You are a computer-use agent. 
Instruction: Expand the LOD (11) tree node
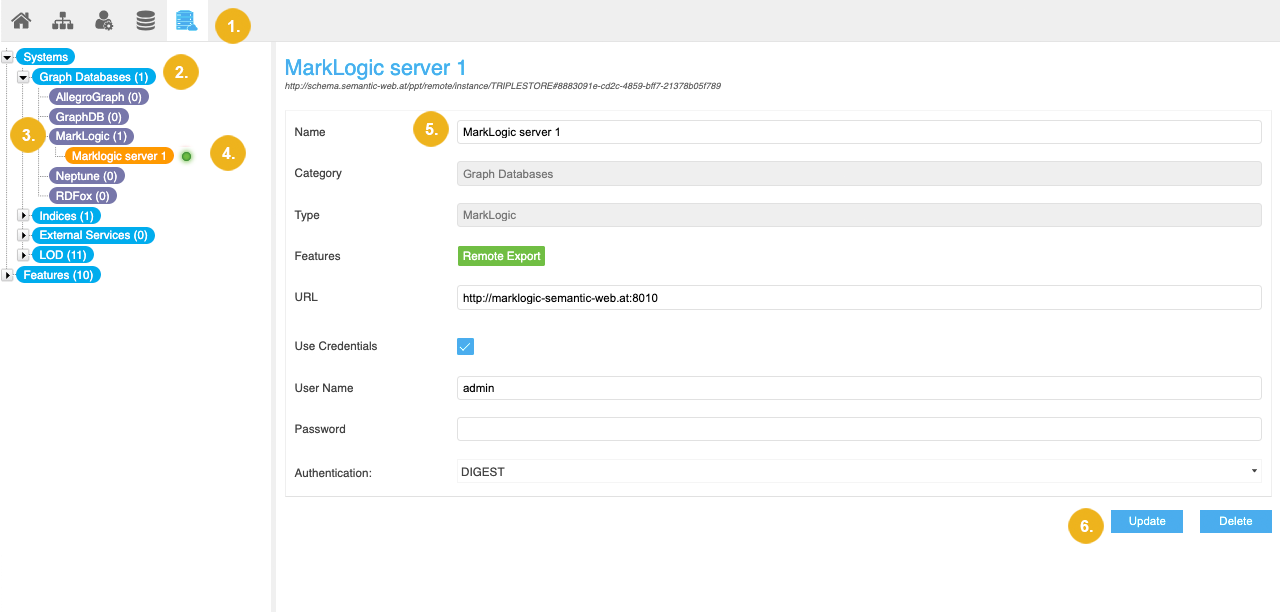pos(23,255)
